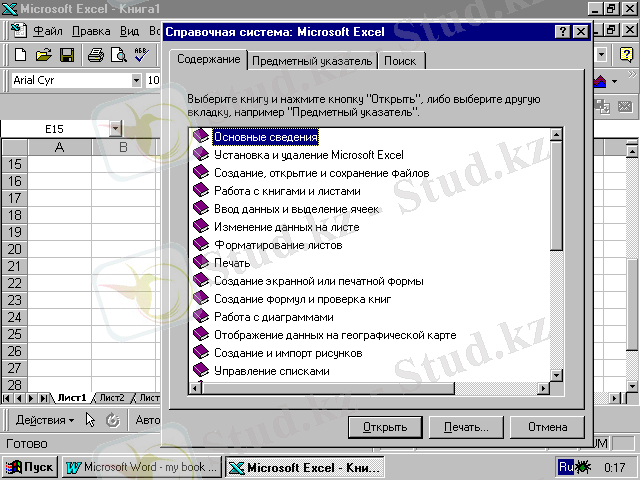Viewport: 640px width, 480px height.
Task: Click the book icon beside Печать
Action: click(201, 262)
